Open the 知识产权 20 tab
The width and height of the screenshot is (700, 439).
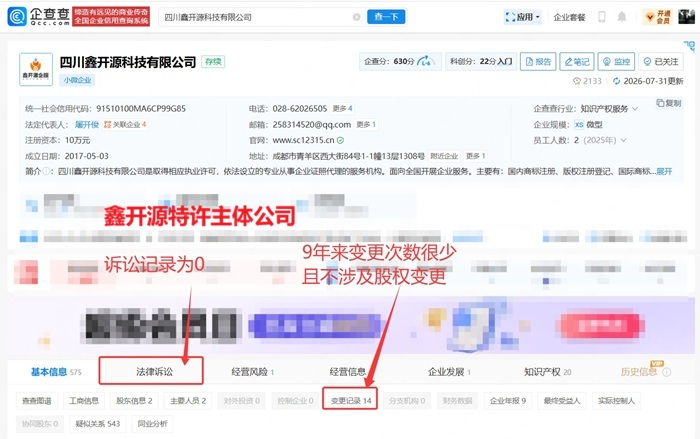[547, 372]
